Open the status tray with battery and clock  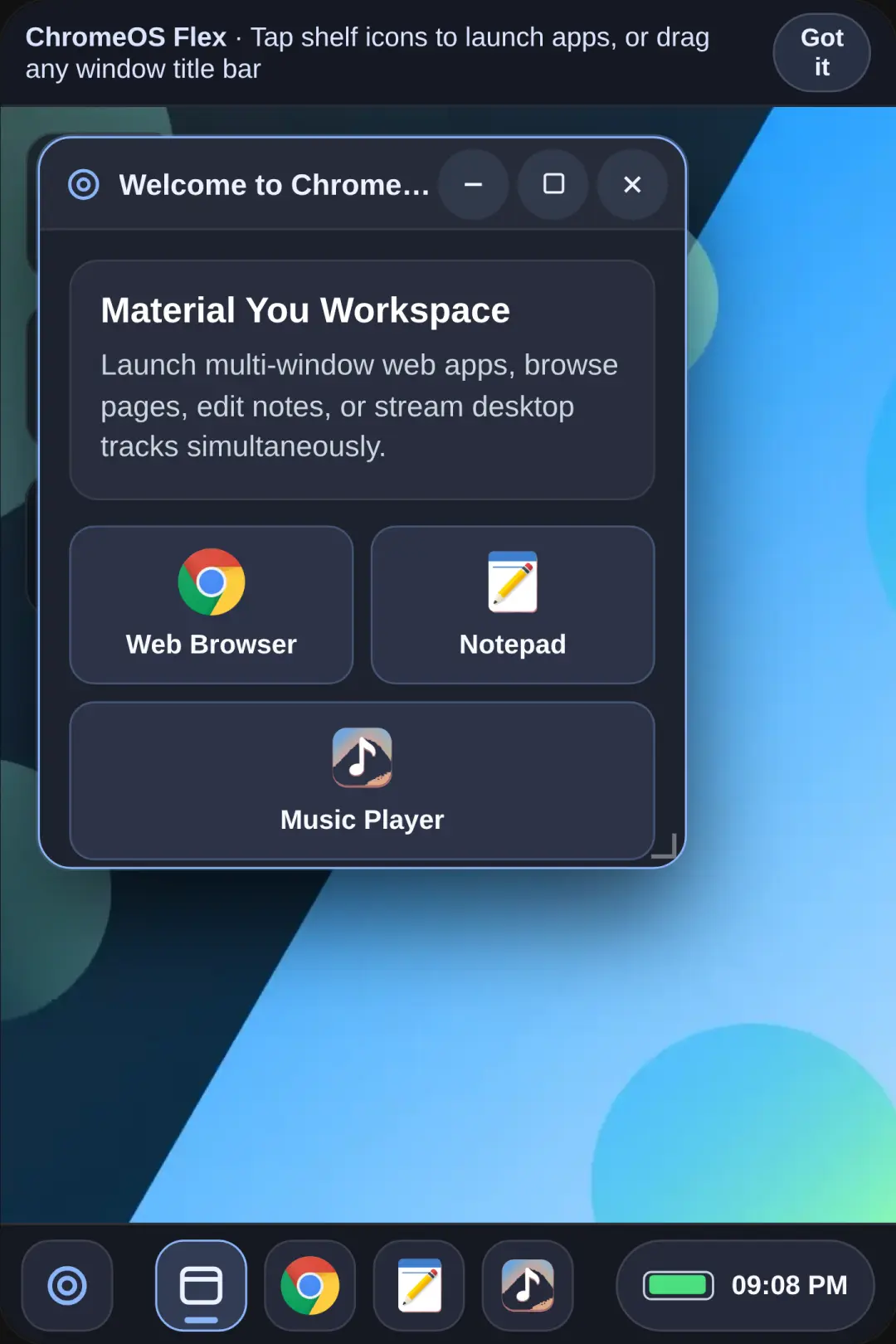pos(745,1285)
